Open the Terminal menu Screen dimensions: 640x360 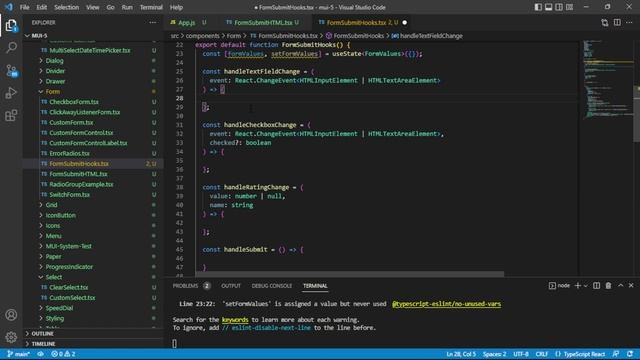[x=151, y=7]
